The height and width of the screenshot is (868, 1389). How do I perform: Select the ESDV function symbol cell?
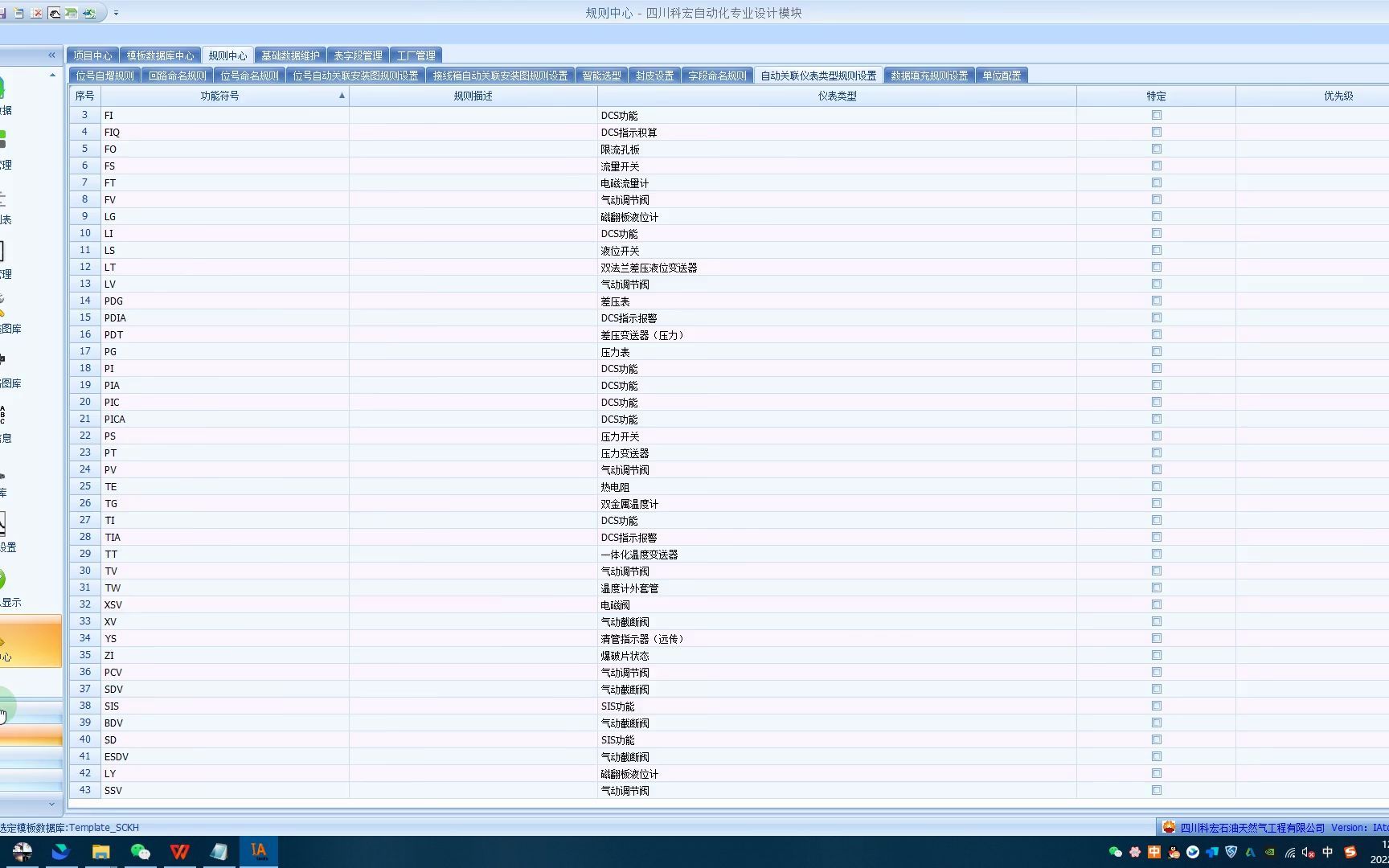225,756
